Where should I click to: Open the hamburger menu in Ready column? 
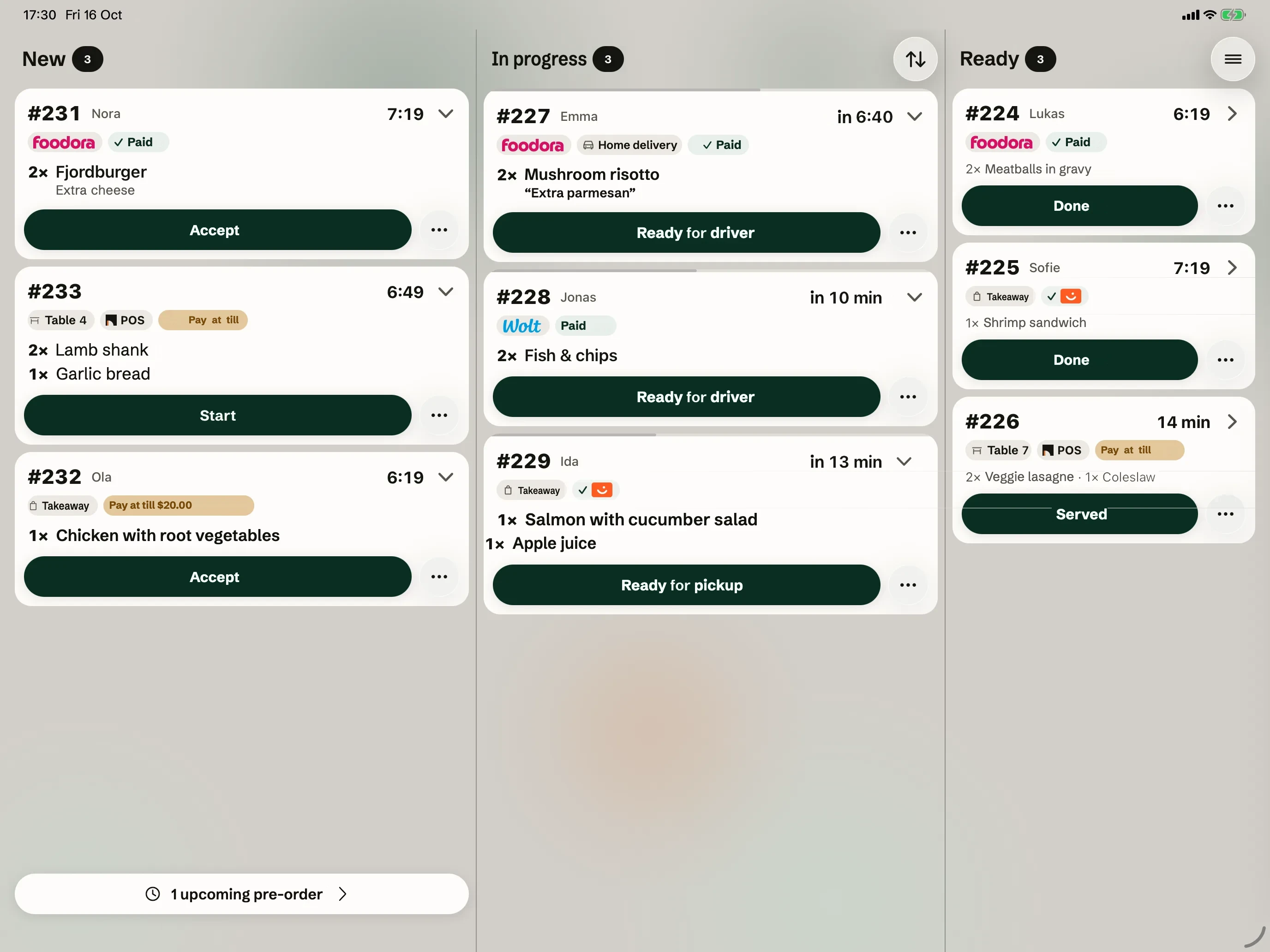tap(1233, 59)
